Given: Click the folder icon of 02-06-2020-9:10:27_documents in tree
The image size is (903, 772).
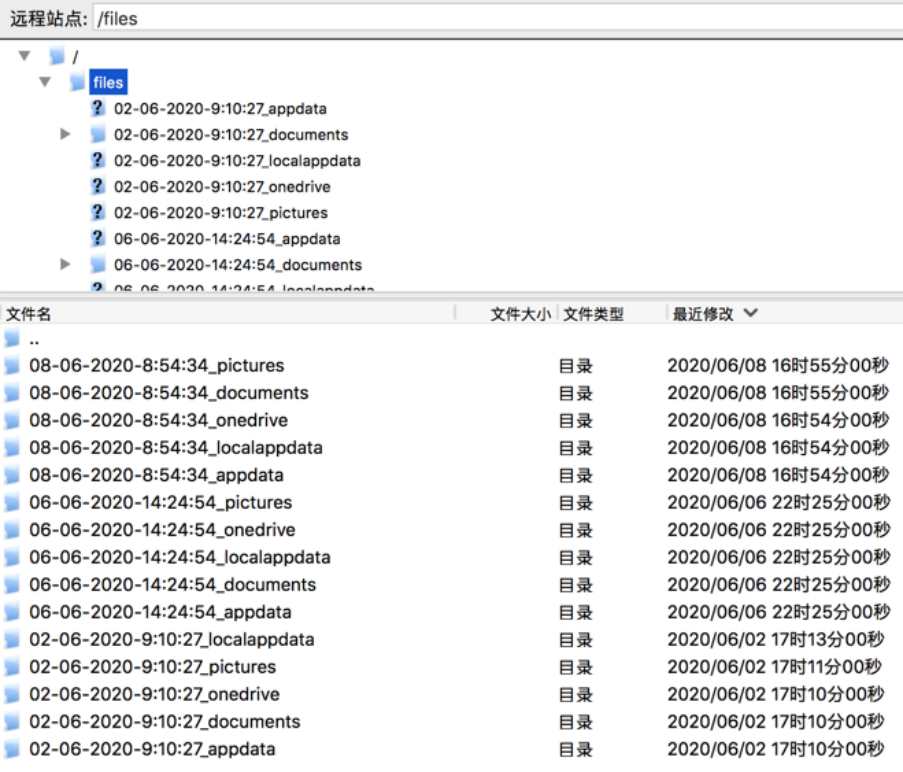Looking at the screenshot, I should [97, 134].
